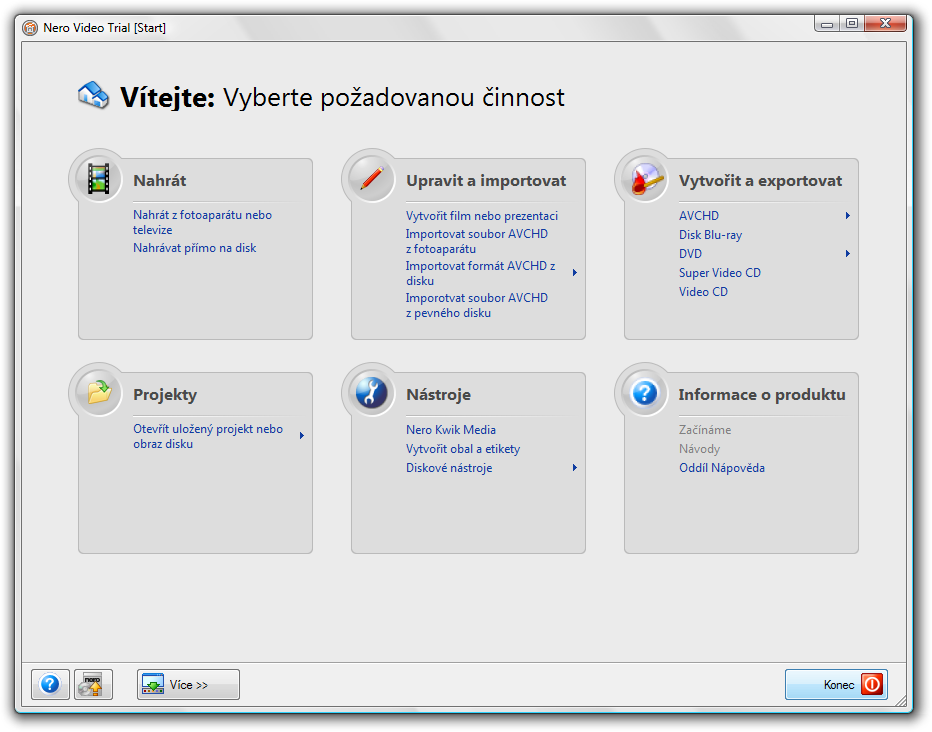Click the Upravit a importovat heading
The image size is (932, 732).
[486, 181]
